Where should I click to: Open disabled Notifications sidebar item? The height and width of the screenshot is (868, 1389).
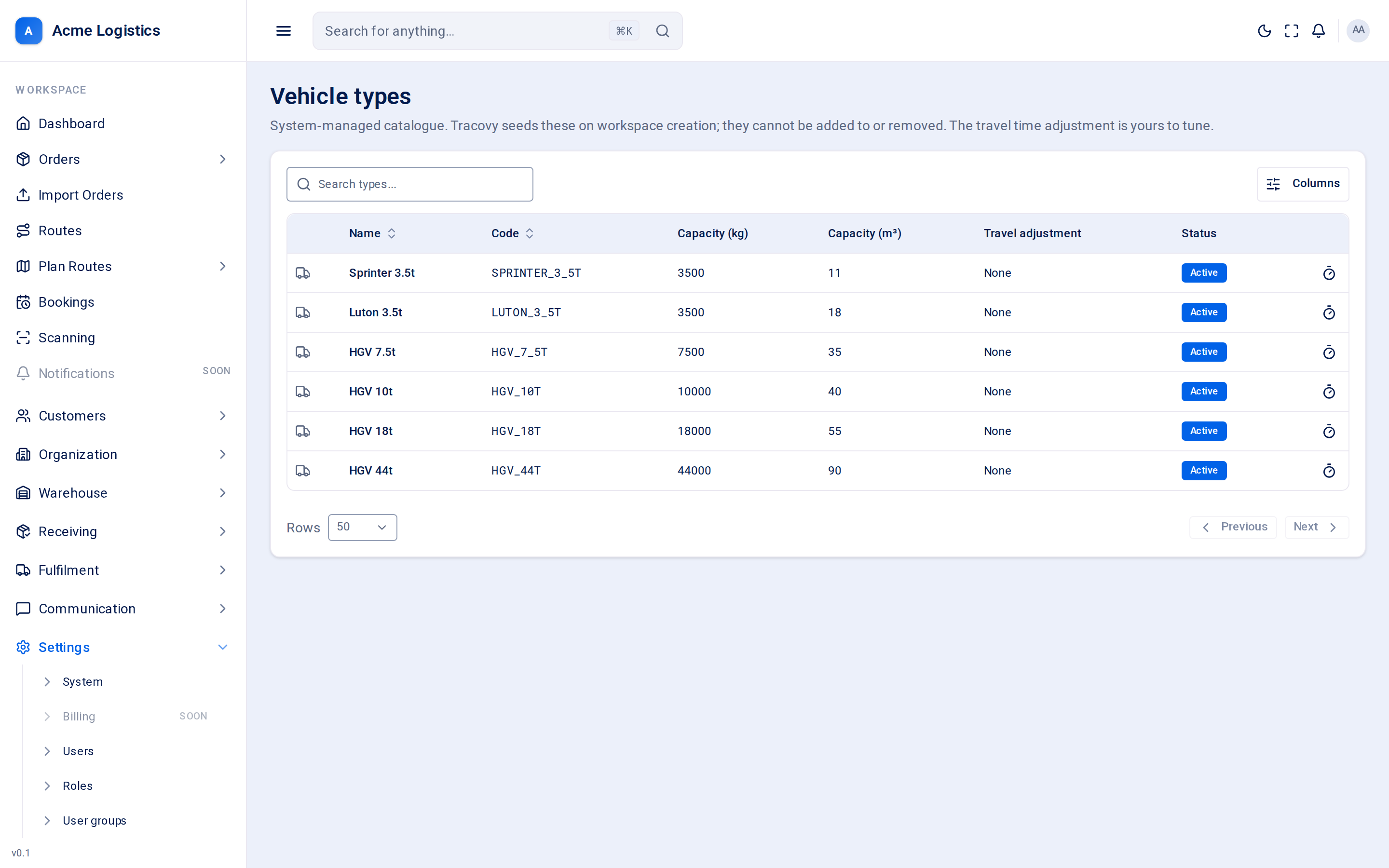123,373
